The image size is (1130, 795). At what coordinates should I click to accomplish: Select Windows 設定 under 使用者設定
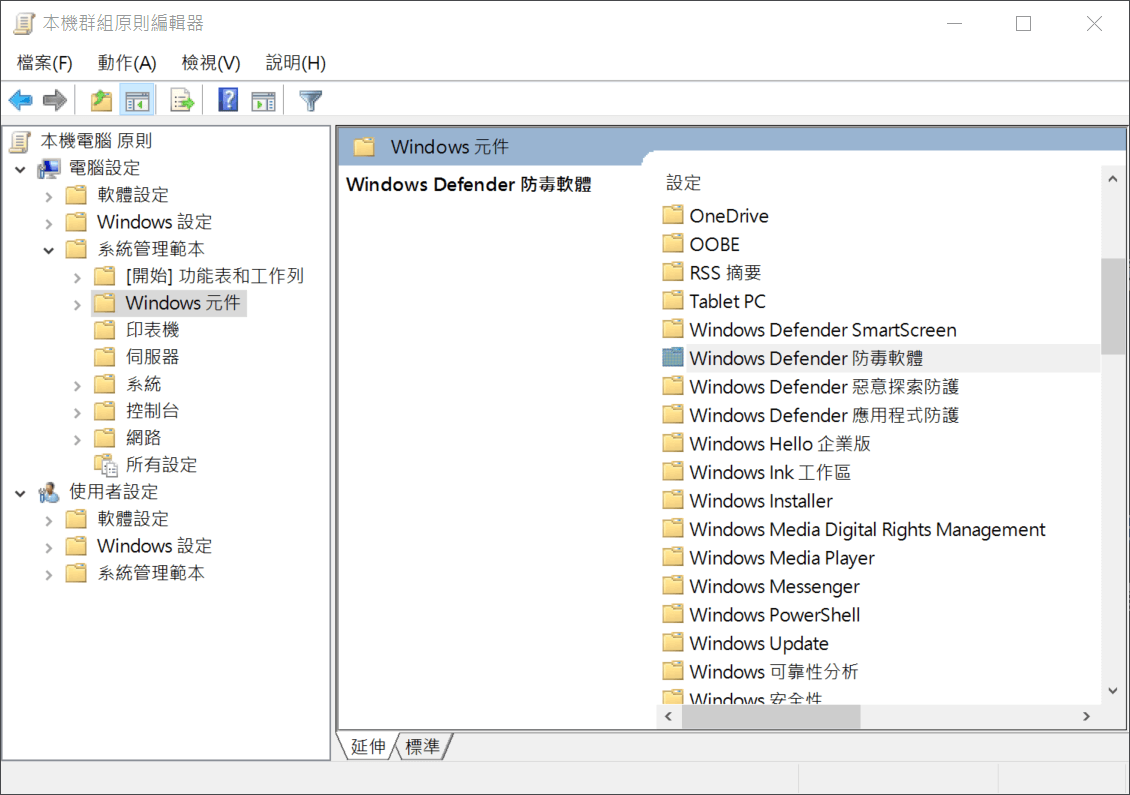coord(154,546)
